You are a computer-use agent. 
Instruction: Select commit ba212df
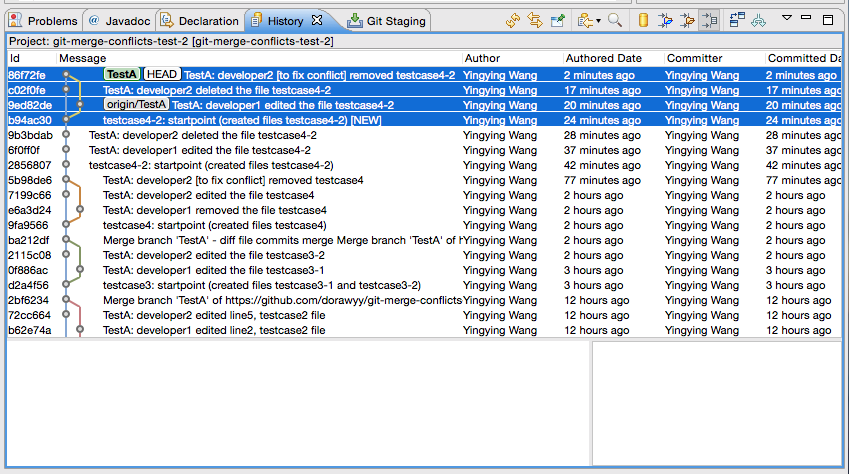pyautogui.click(x=424, y=240)
